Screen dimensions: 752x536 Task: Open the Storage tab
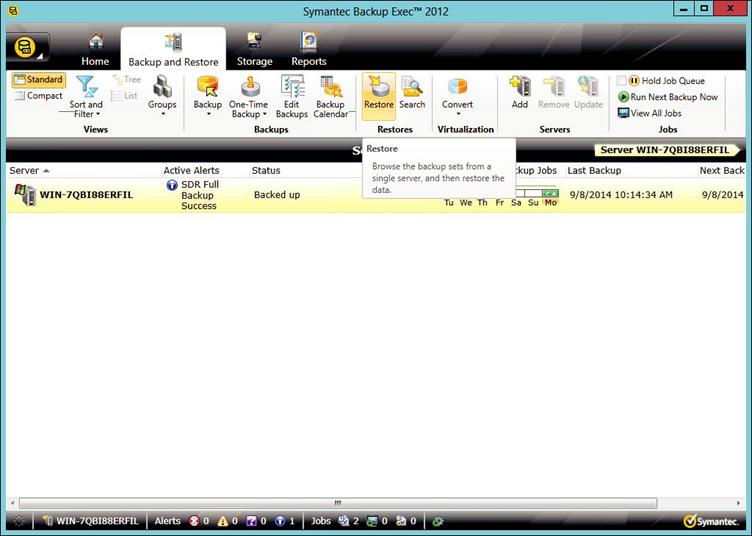(254, 50)
